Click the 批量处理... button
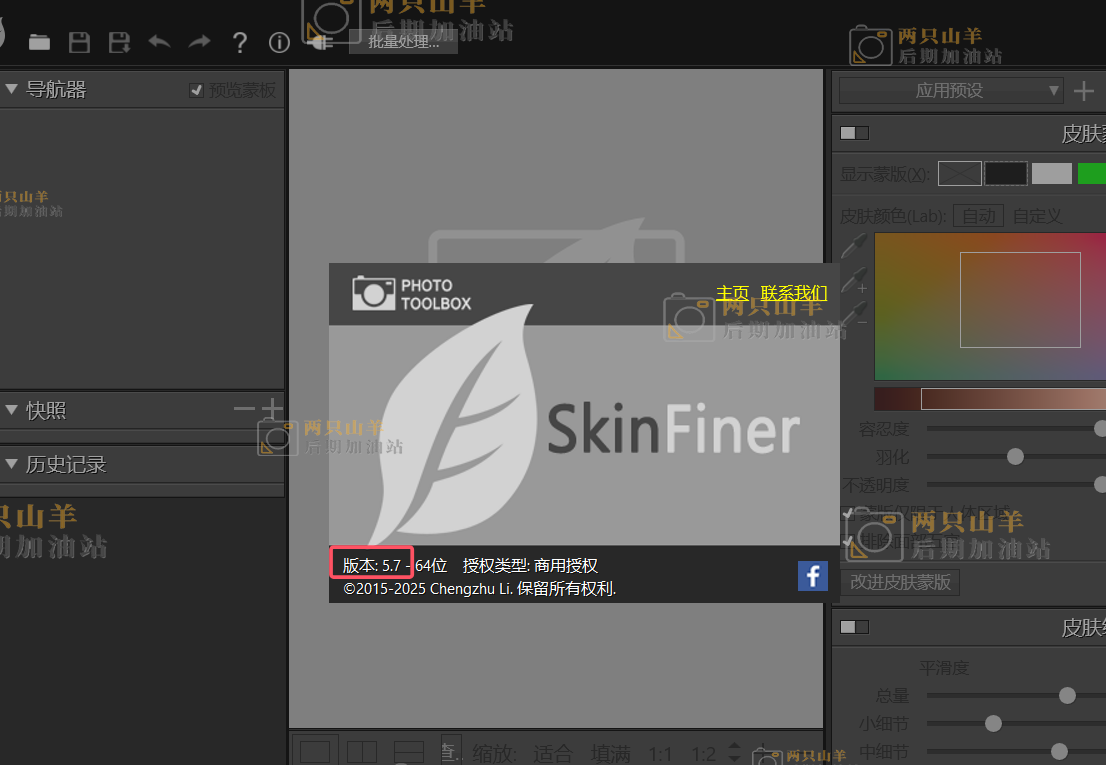This screenshot has width=1106, height=765. click(x=403, y=42)
